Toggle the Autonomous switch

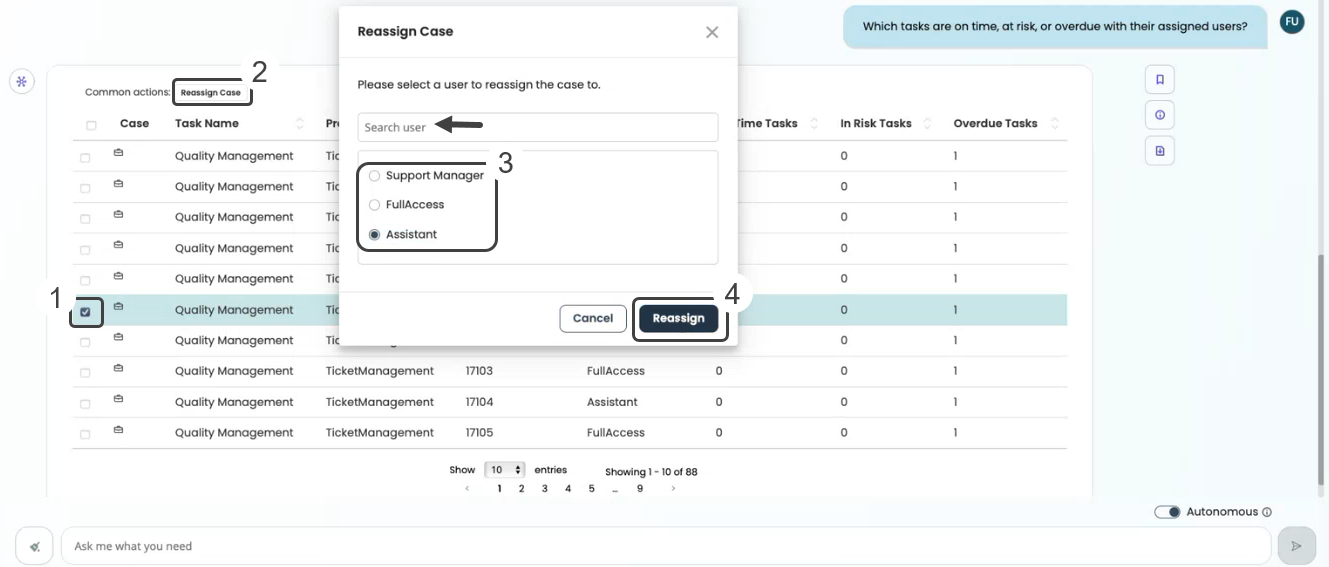pyautogui.click(x=1167, y=512)
